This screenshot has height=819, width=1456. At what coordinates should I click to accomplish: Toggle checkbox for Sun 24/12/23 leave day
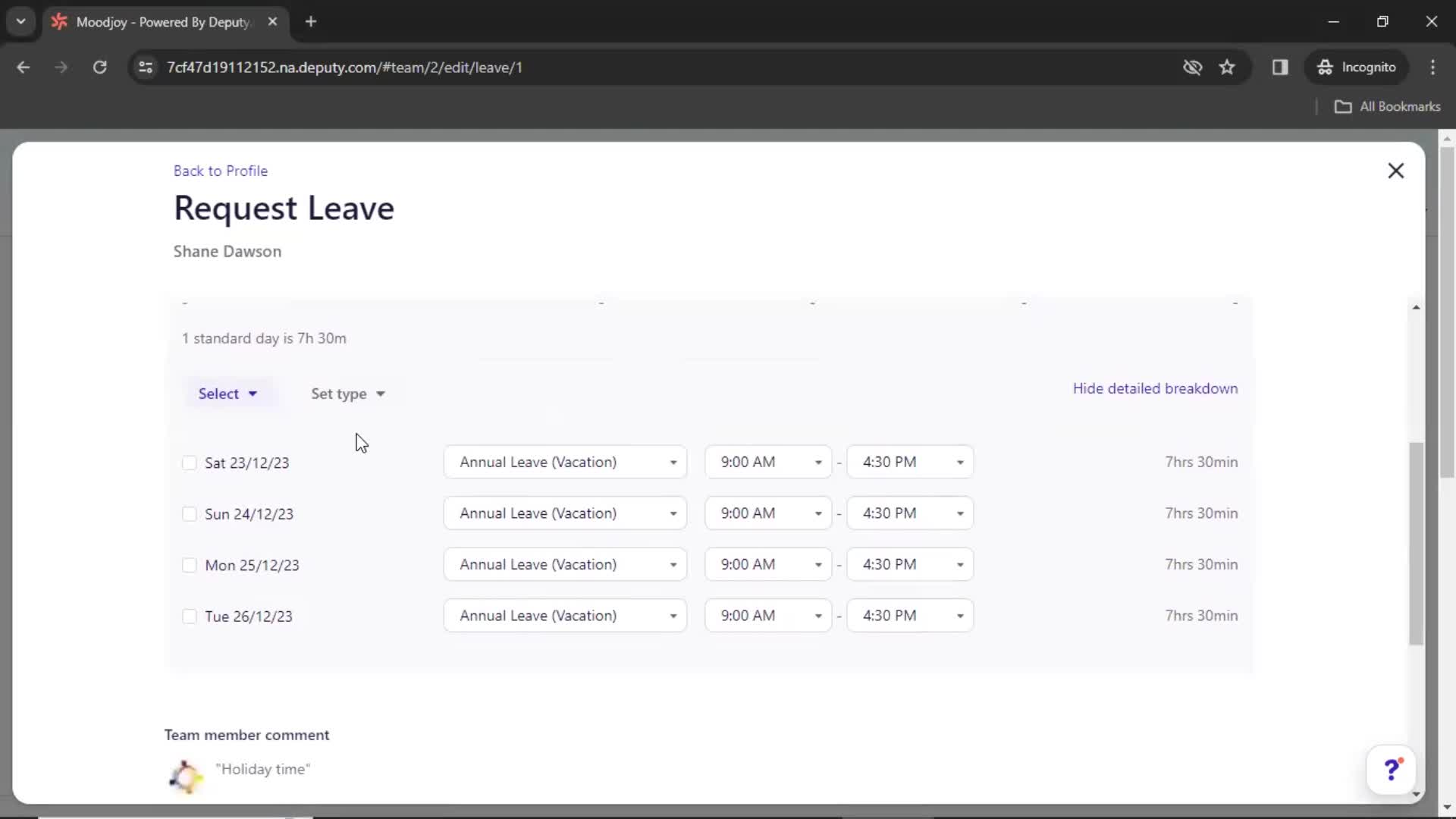(x=189, y=513)
